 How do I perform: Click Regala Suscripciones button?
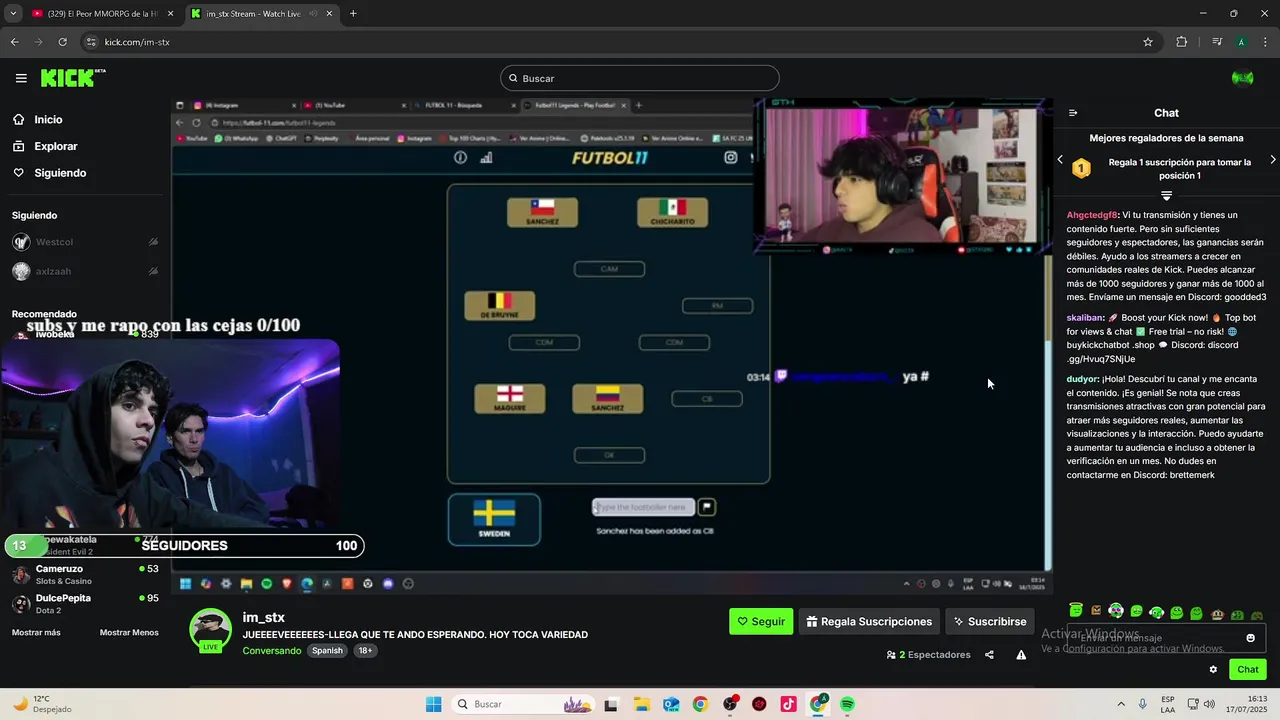[869, 621]
